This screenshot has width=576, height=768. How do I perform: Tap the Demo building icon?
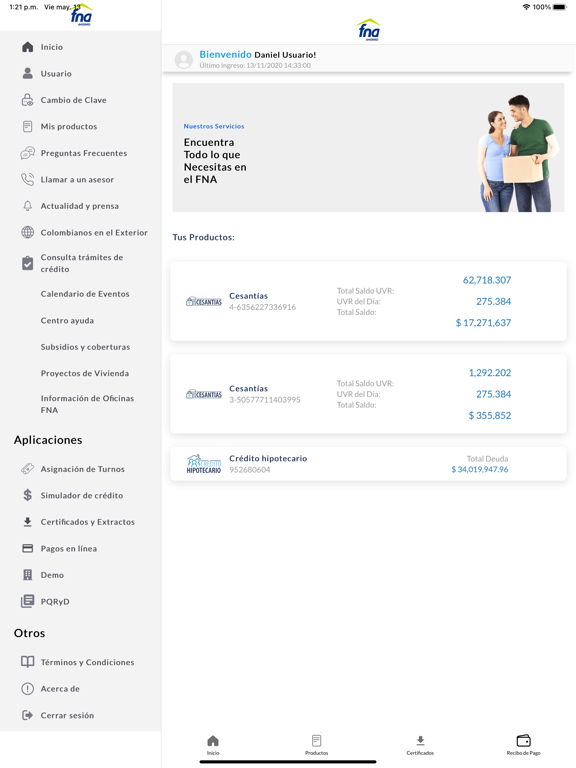coord(27,575)
